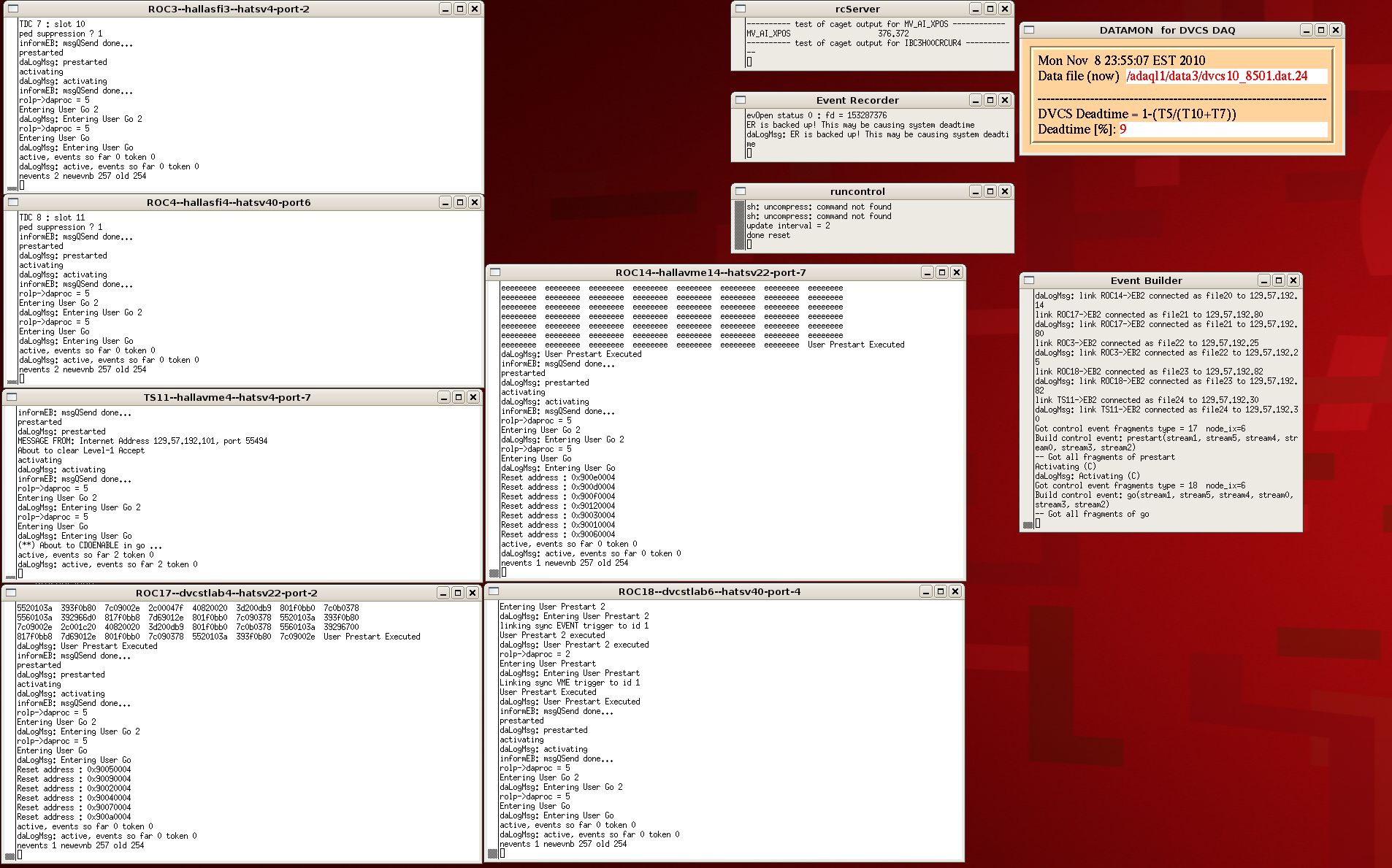
Task: Minimize the DATAMON window
Action: click(1307, 30)
